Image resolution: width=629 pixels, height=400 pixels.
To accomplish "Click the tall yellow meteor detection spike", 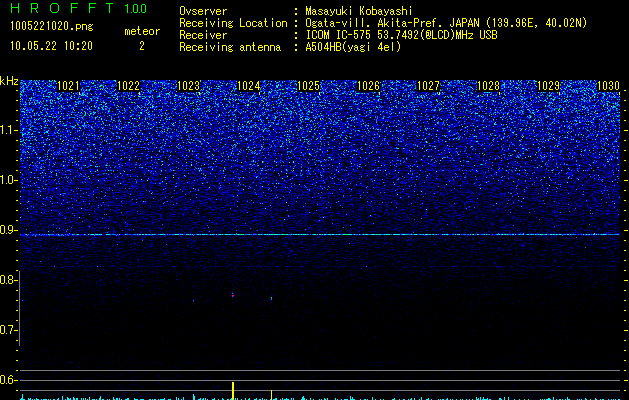I will tap(233, 391).
